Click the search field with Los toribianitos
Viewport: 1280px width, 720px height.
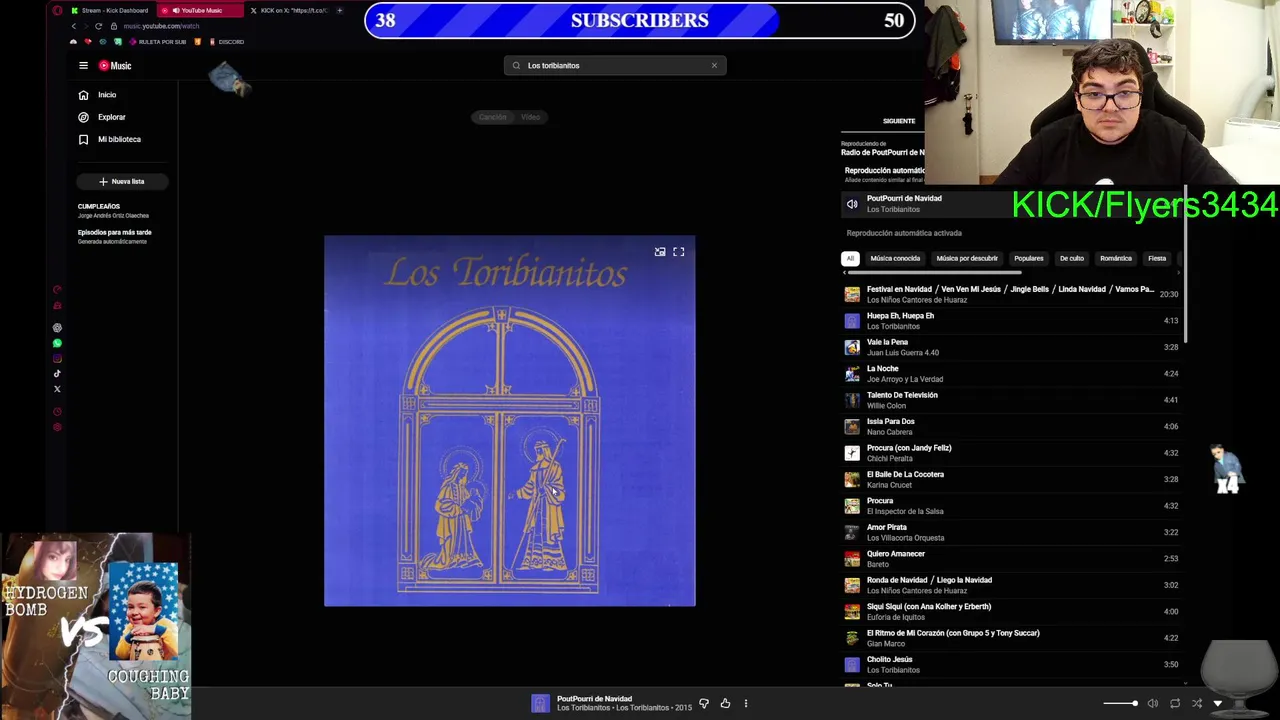(615, 66)
